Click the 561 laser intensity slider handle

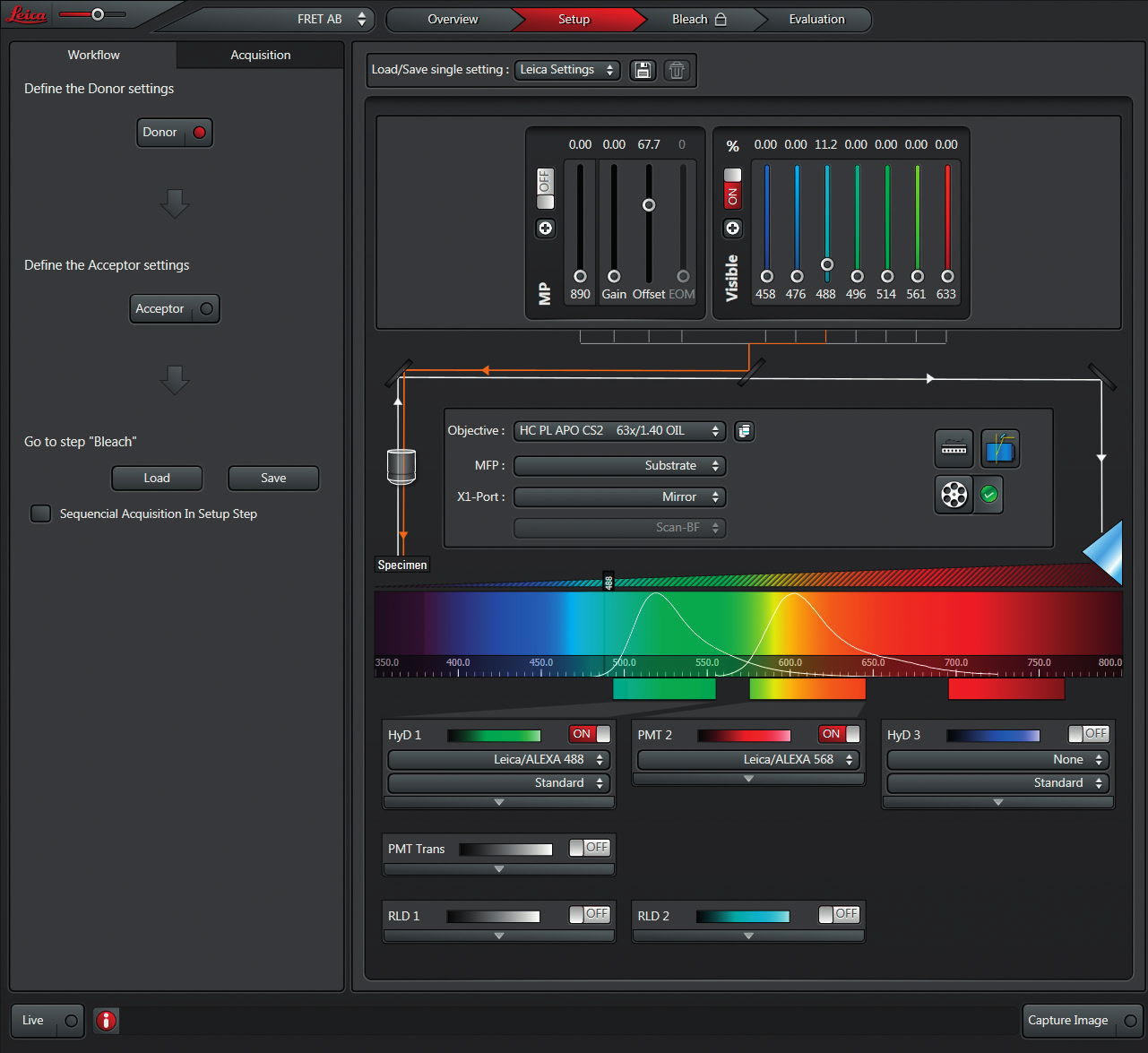click(917, 277)
